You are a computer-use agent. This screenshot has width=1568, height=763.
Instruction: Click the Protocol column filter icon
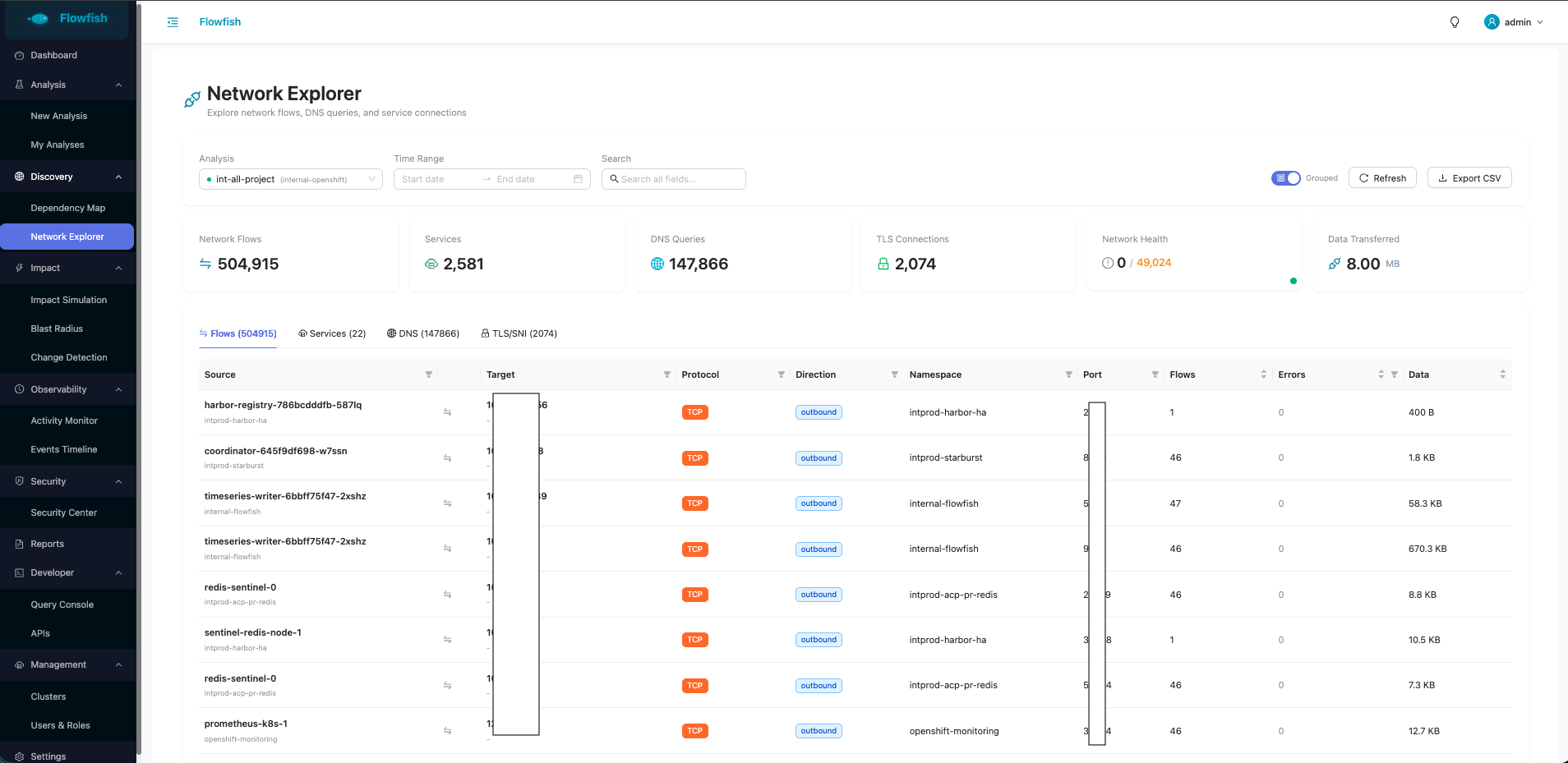click(x=781, y=375)
